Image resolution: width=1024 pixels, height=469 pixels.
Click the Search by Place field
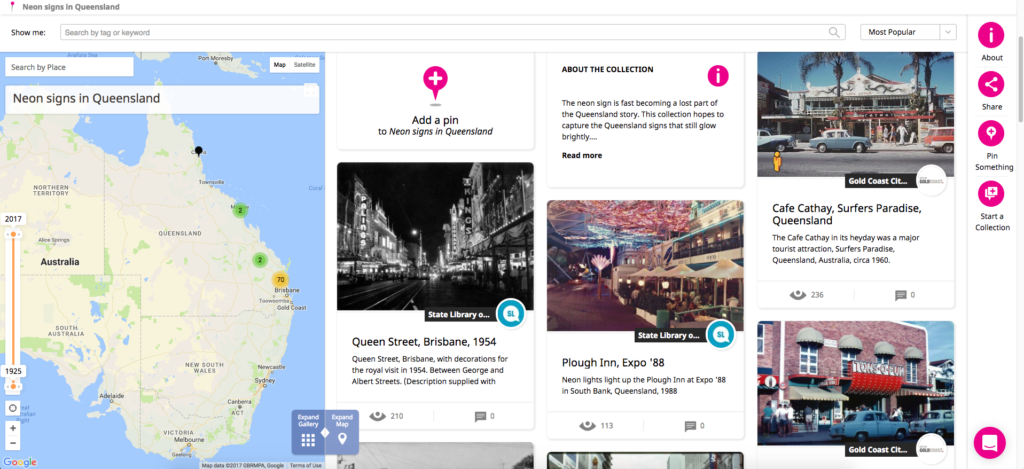[x=69, y=67]
